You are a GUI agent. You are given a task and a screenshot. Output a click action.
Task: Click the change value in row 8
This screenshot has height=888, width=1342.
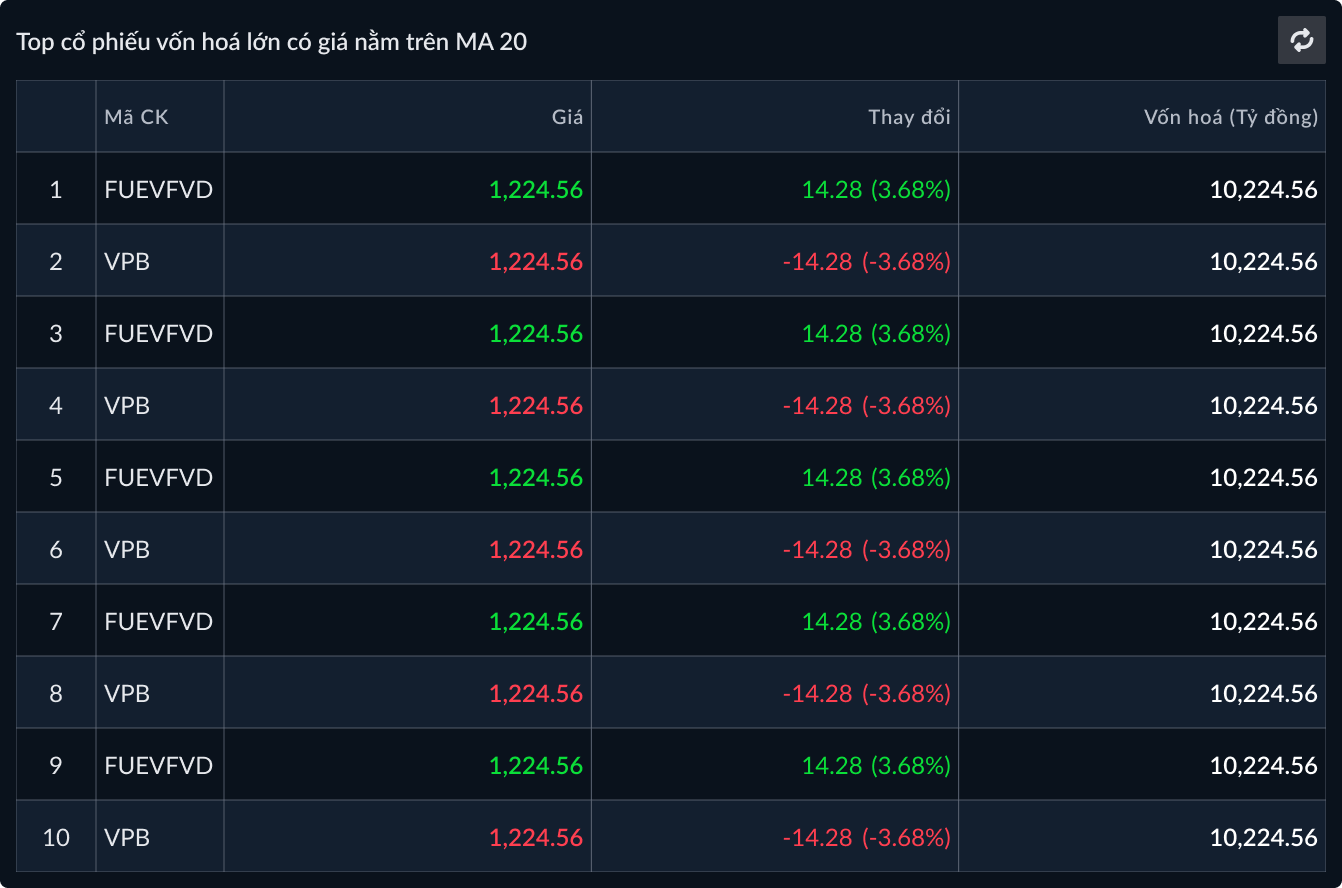click(x=866, y=693)
